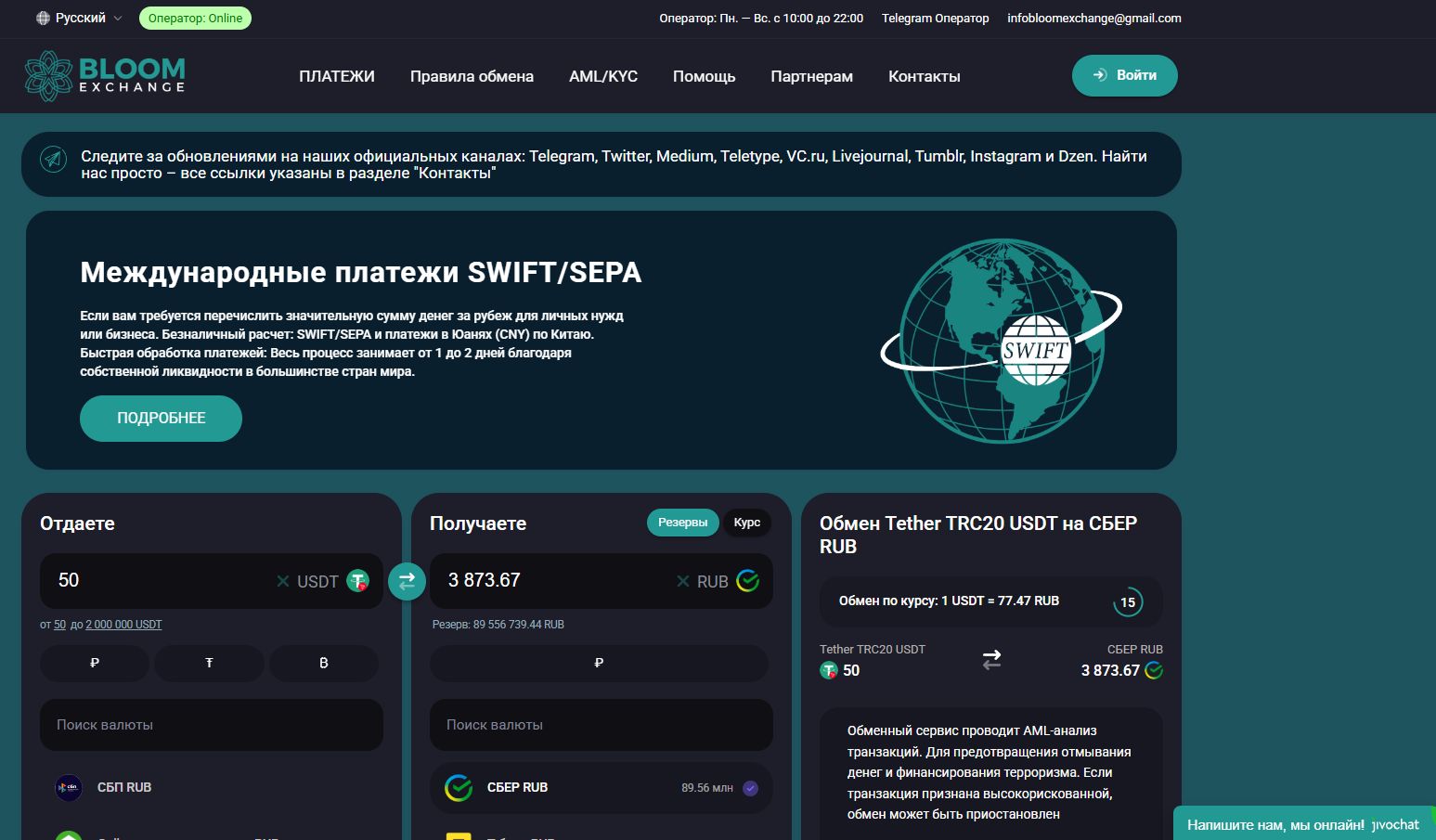Click the Sber icon beside summary 3 873.67
1436x840 pixels.
tap(1154, 670)
